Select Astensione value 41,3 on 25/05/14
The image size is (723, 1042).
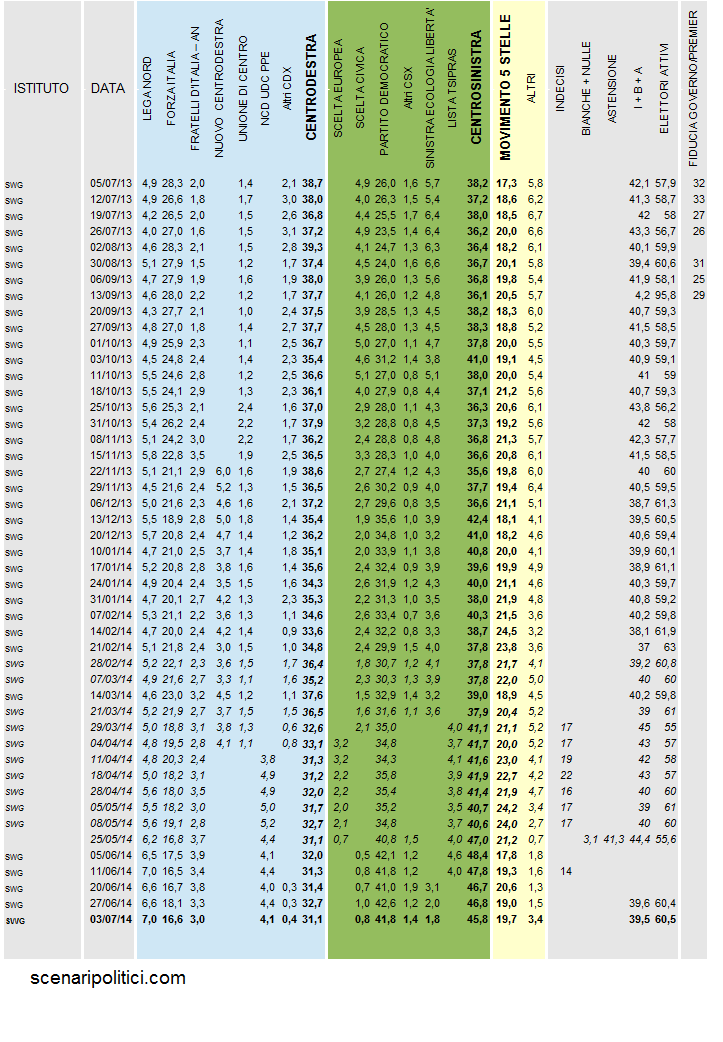pyautogui.click(x=614, y=839)
